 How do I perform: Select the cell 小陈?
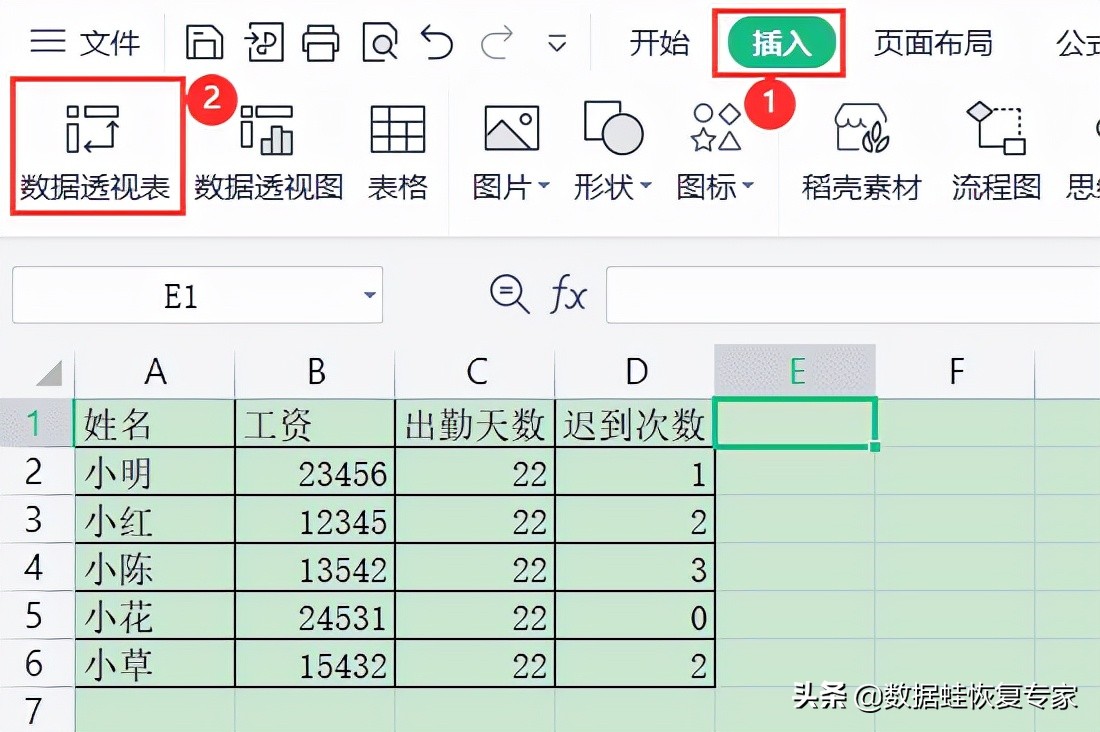point(155,567)
